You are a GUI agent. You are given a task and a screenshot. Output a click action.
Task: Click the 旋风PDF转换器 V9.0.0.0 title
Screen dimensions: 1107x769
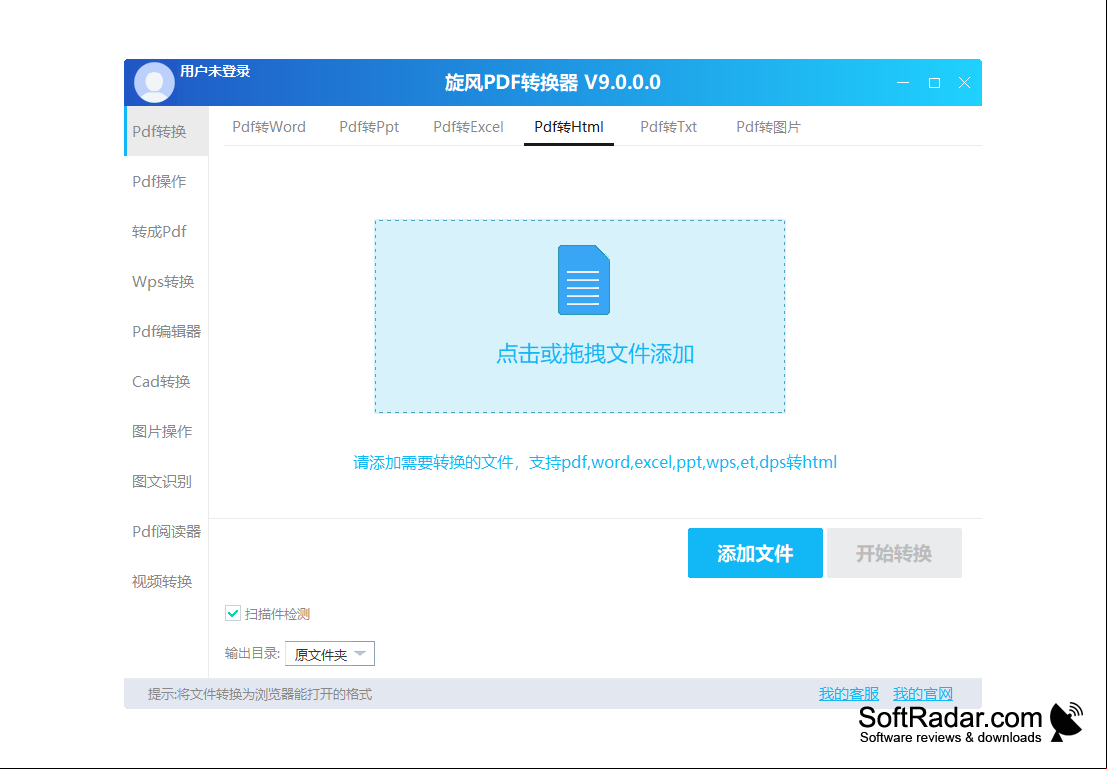tap(553, 83)
